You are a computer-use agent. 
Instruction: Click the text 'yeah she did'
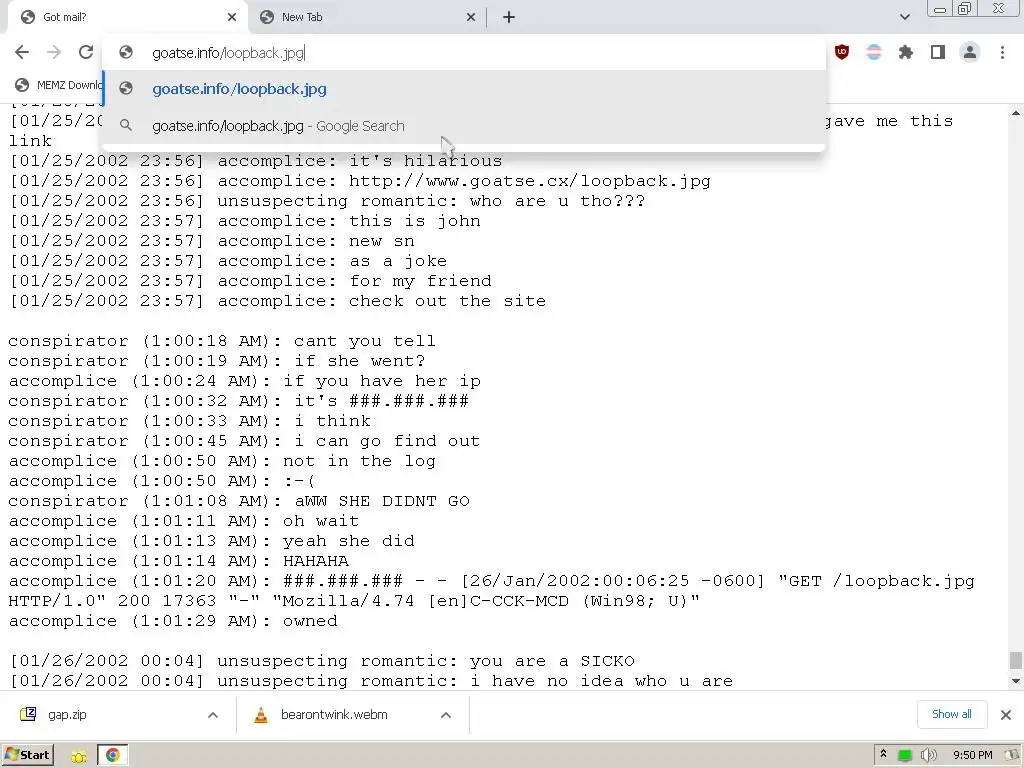349,541
